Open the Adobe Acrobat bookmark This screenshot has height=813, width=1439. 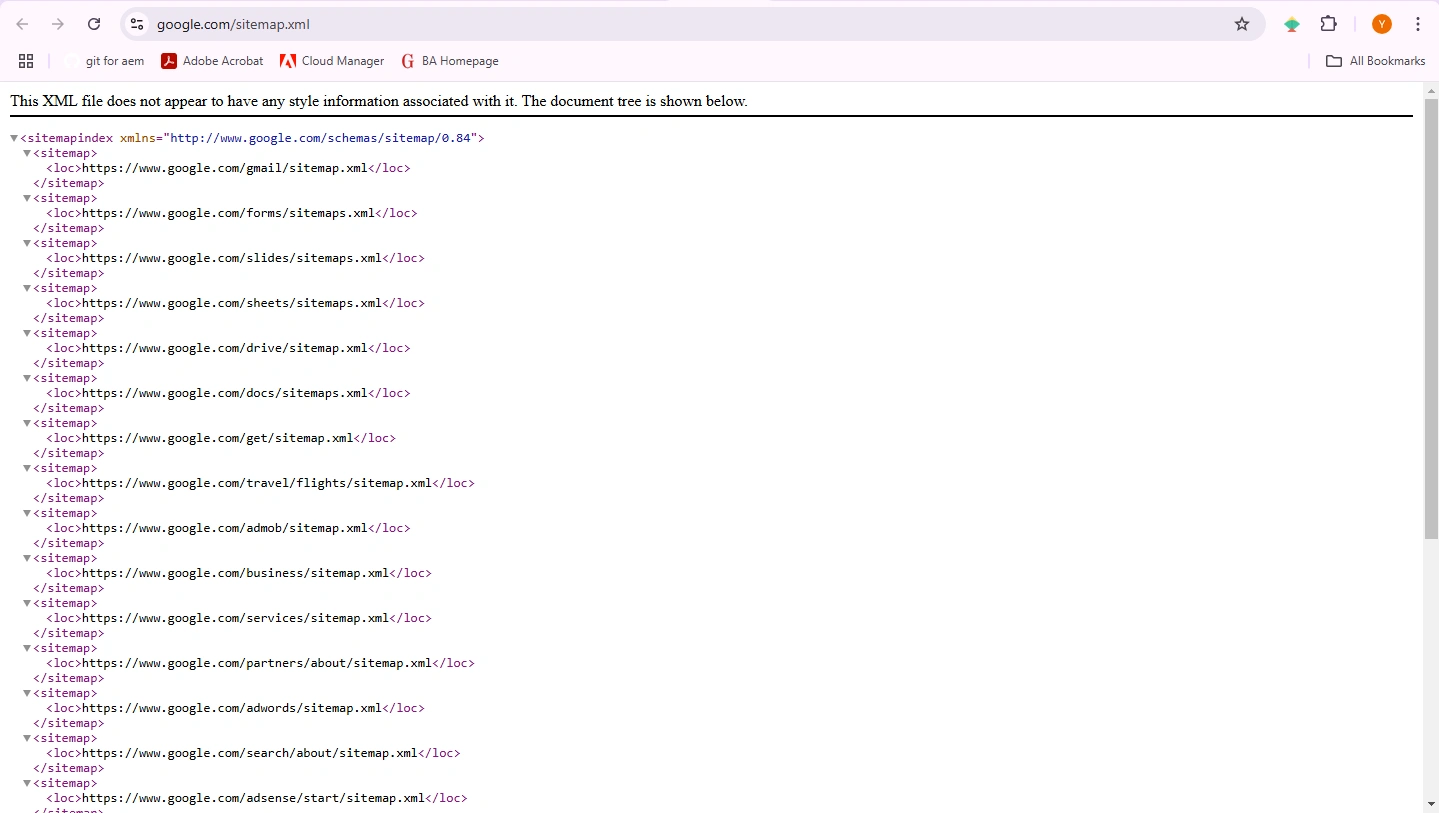tap(212, 61)
